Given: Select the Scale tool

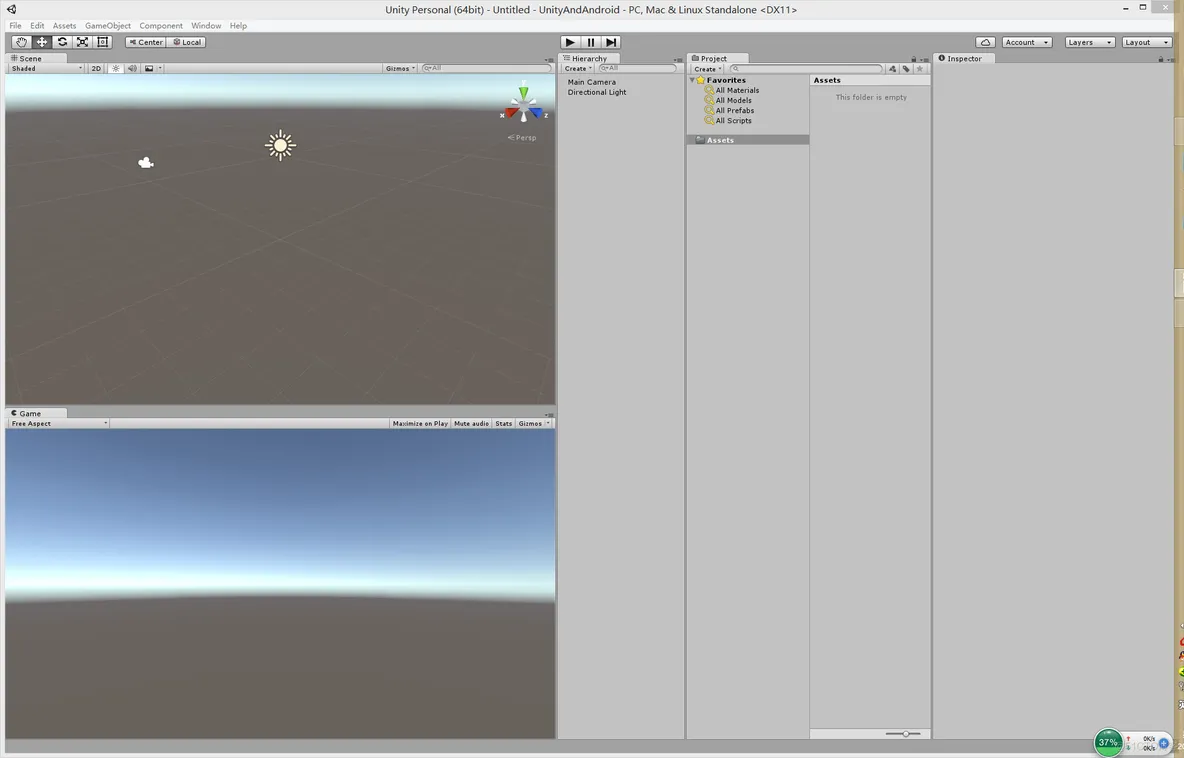Looking at the screenshot, I should tap(82, 42).
